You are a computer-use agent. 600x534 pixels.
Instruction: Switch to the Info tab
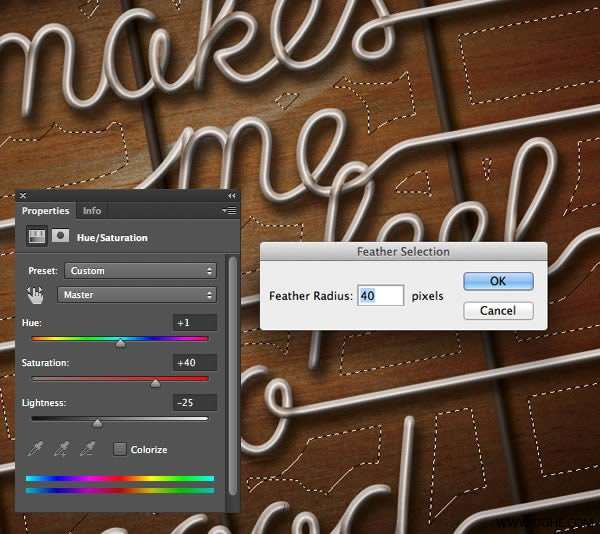pyautogui.click(x=92, y=211)
